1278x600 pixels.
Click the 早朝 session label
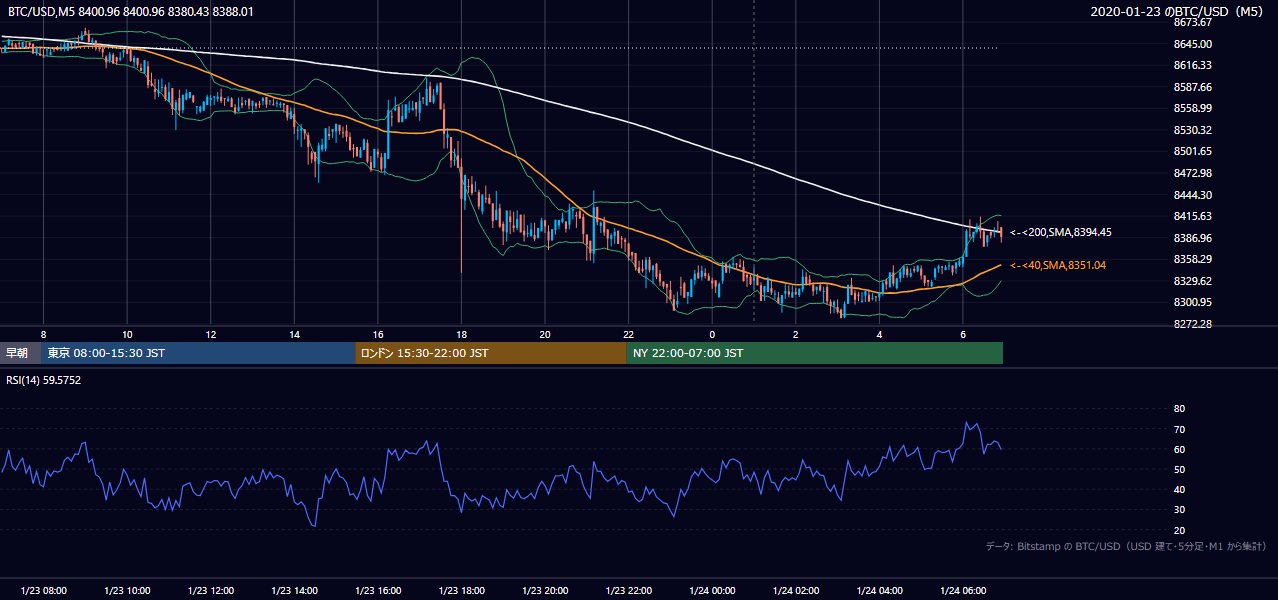coord(17,353)
